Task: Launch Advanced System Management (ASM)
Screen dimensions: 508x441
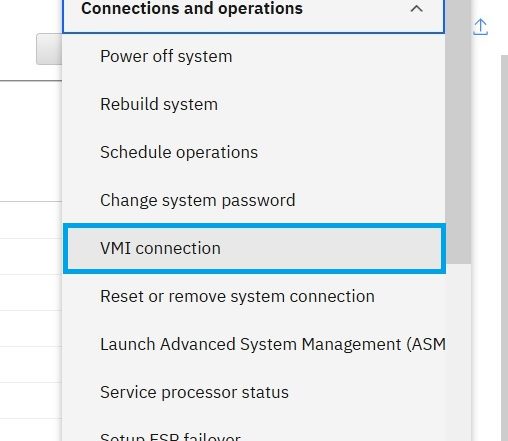Action: (x=253, y=344)
